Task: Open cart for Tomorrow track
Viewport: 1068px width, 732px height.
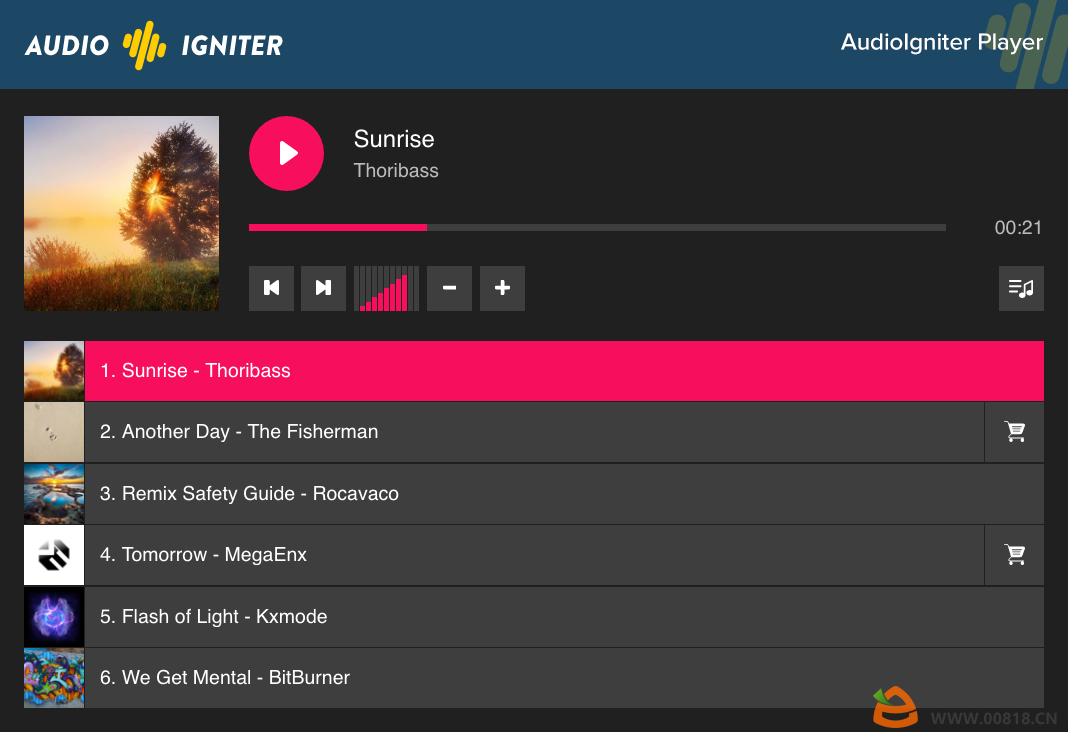Action: click(x=1014, y=555)
